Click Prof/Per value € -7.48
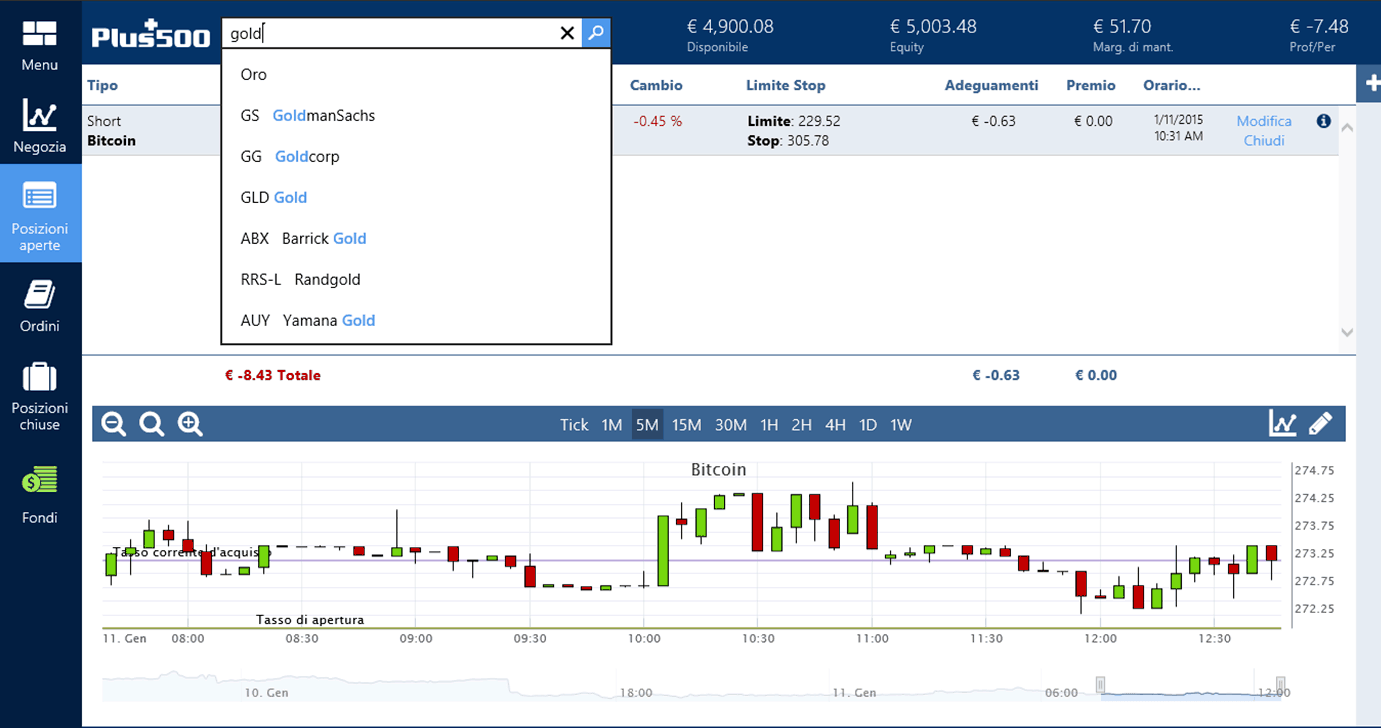 click(1319, 27)
